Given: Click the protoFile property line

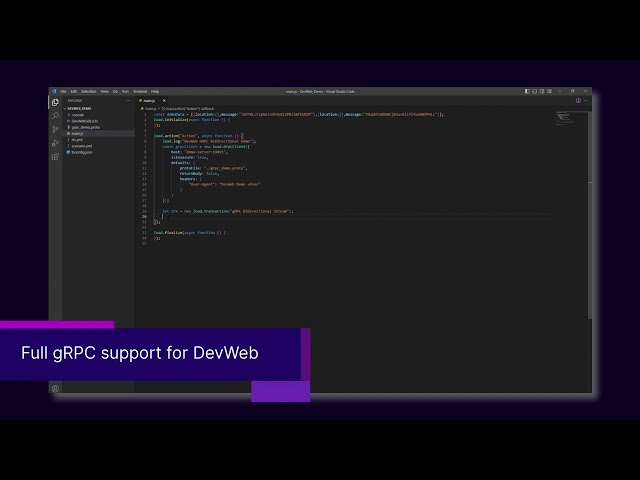Looking at the screenshot, I should coord(213,168).
